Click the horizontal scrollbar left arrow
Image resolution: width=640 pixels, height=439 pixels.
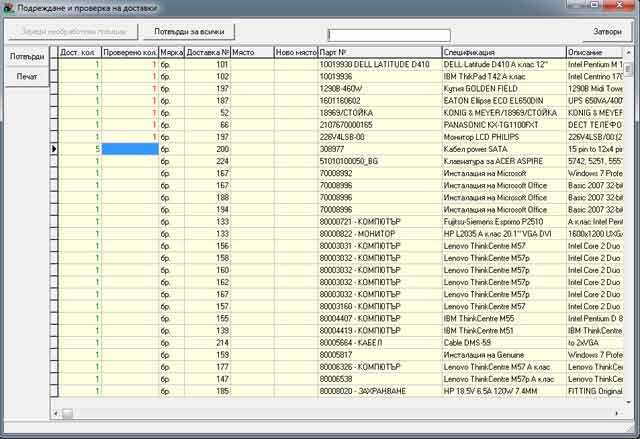(56, 413)
